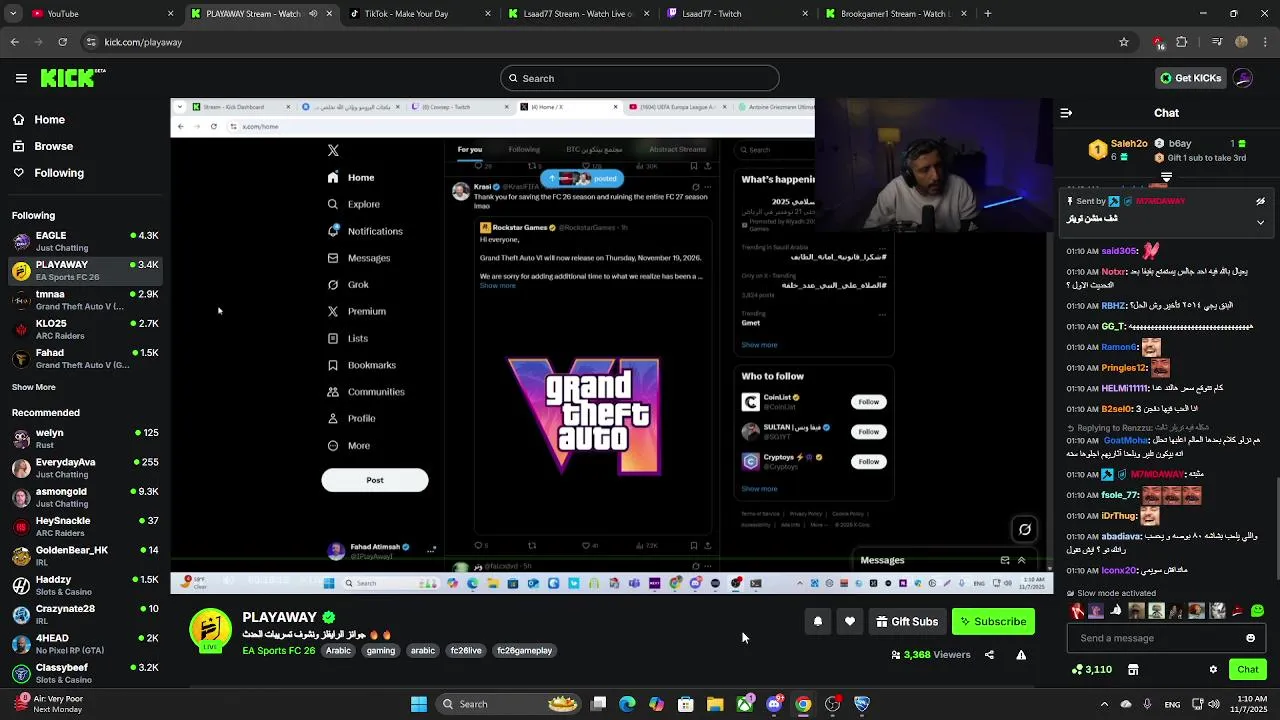Open welyn's Rust stream in Recommended
The width and height of the screenshot is (1280, 720).
tap(85, 439)
